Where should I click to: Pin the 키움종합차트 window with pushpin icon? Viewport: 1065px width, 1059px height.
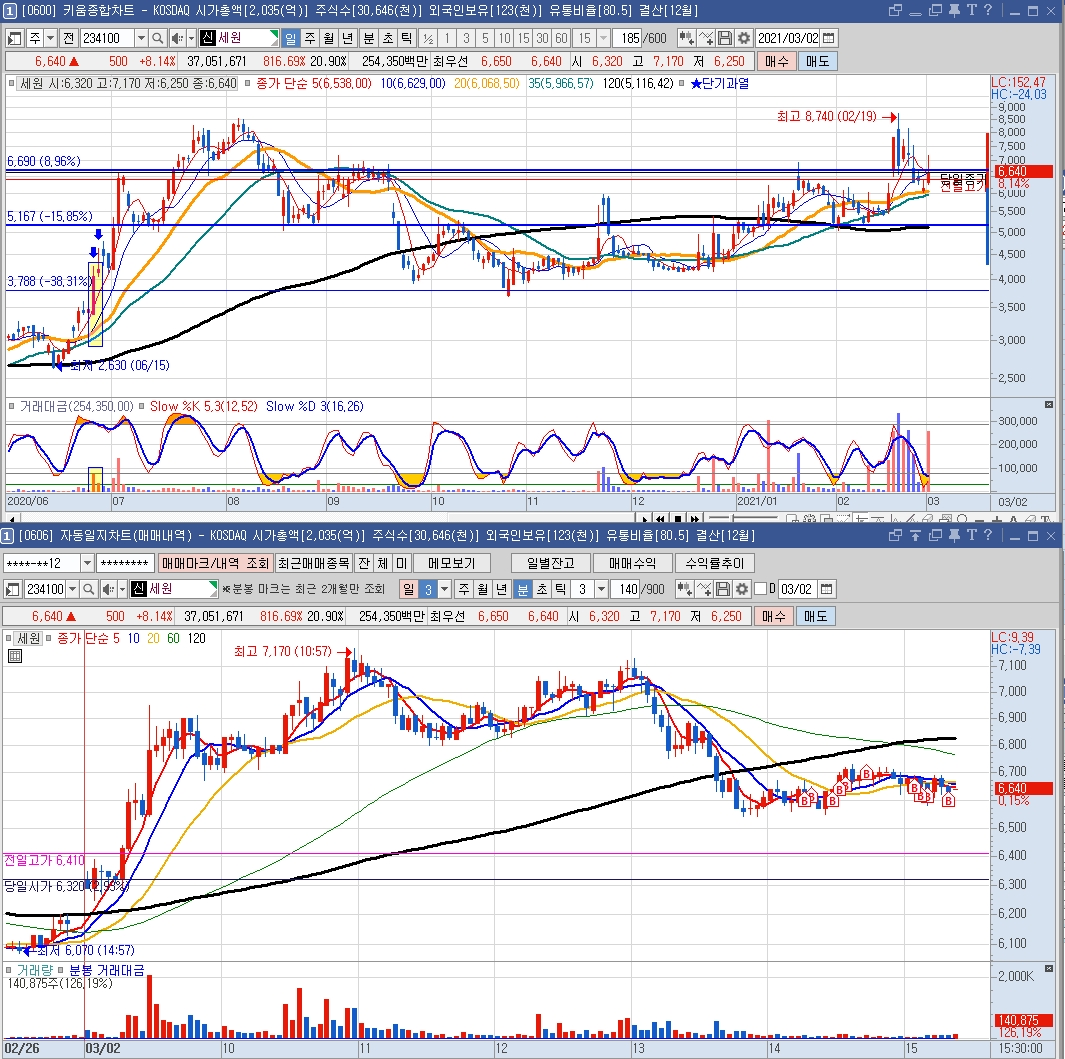(954, 10)
